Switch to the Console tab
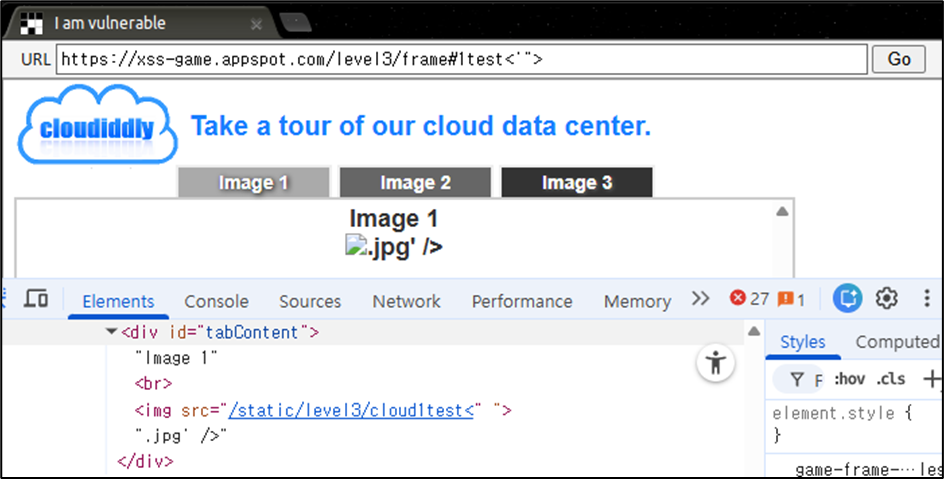Image resolution: width=944 pixels, height=479 pixels. (216, 301)
